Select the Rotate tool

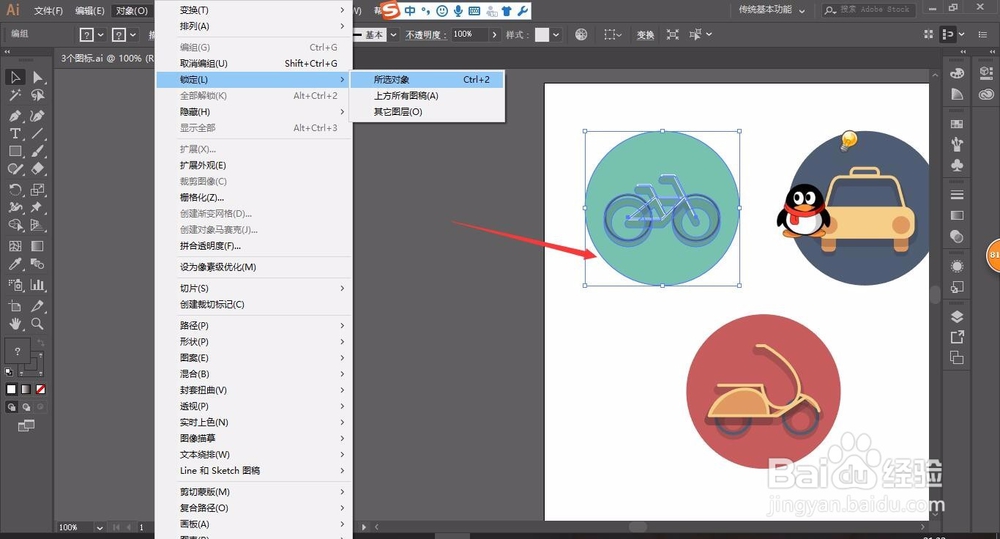pos(15,189)
